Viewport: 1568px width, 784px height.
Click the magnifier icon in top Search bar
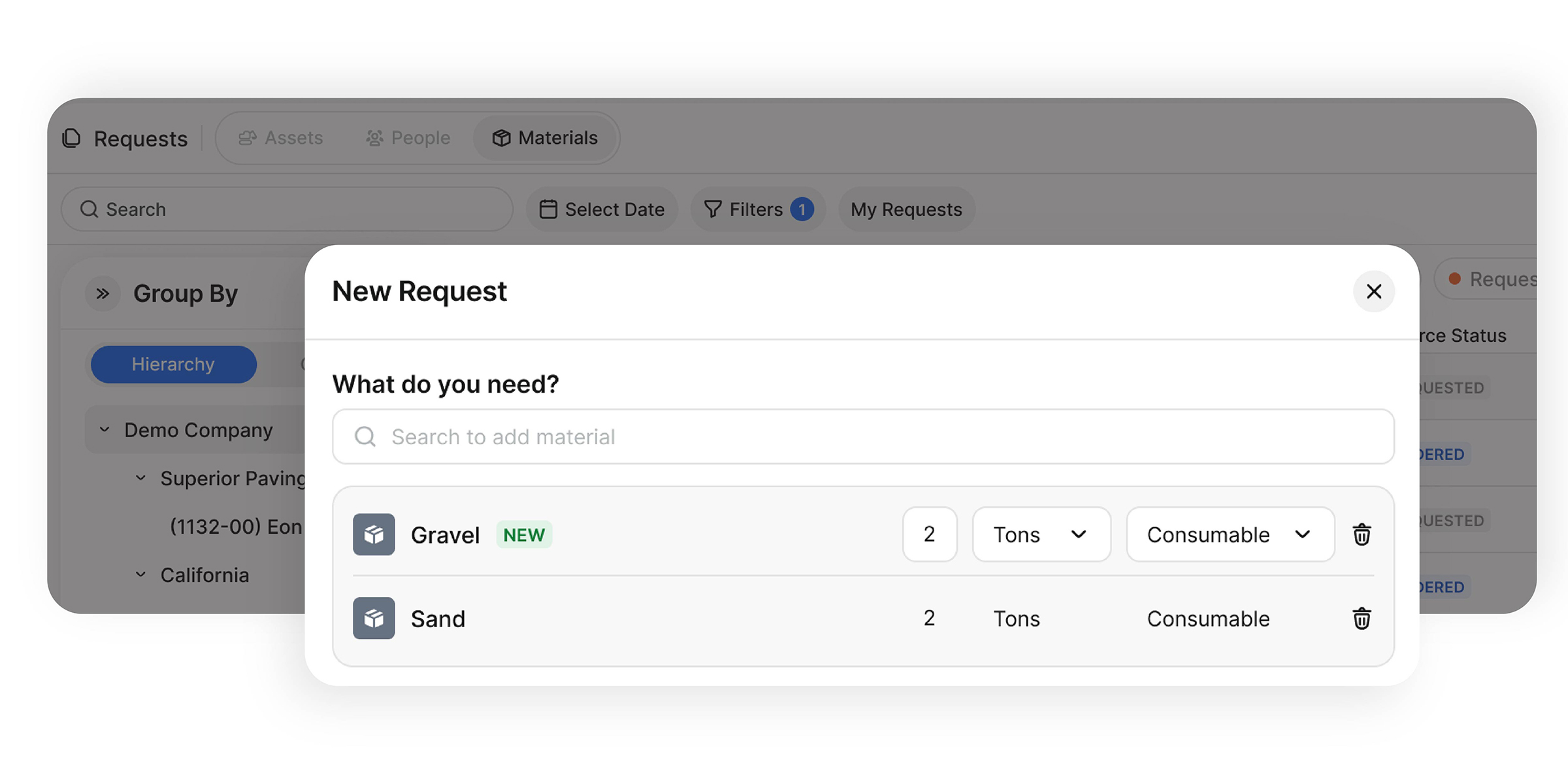(89, 209)
